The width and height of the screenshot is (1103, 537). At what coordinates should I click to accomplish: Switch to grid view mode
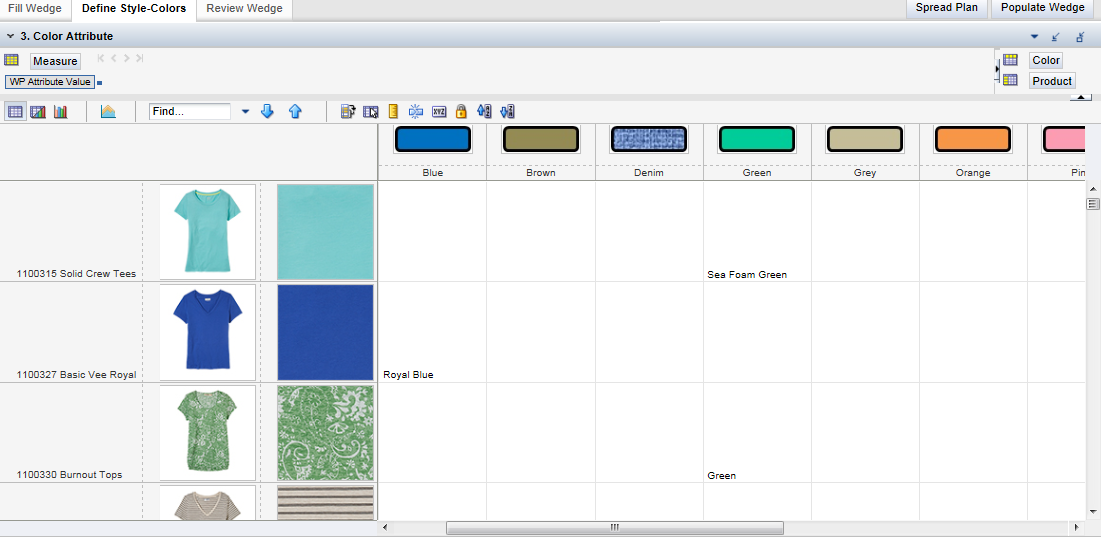pos(14,111)
